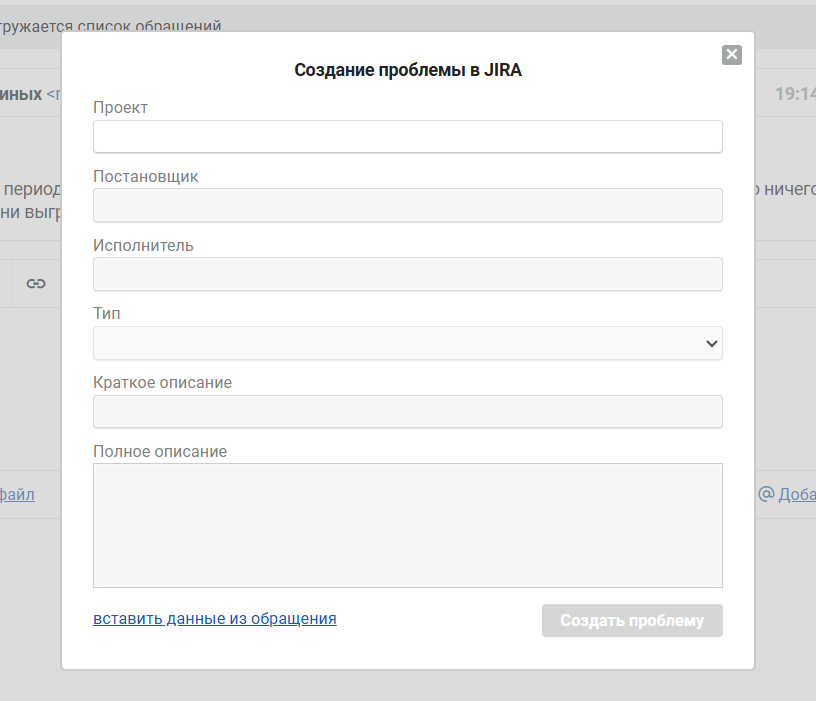Screen dimensions: 816x701
Task: Click the Проект field label
Action: tap(120, 107)
